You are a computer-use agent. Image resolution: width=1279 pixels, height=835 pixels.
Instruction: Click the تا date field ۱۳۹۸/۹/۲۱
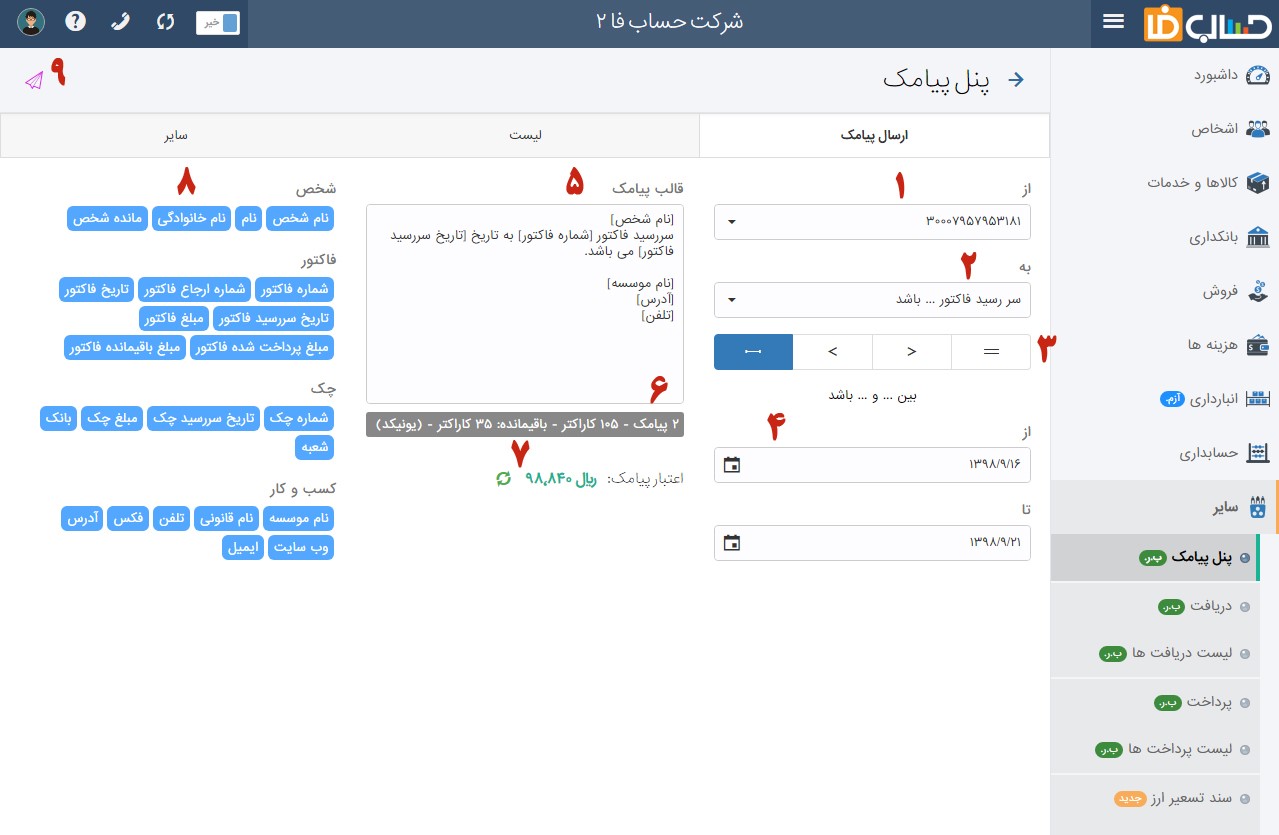coord(872,543)
